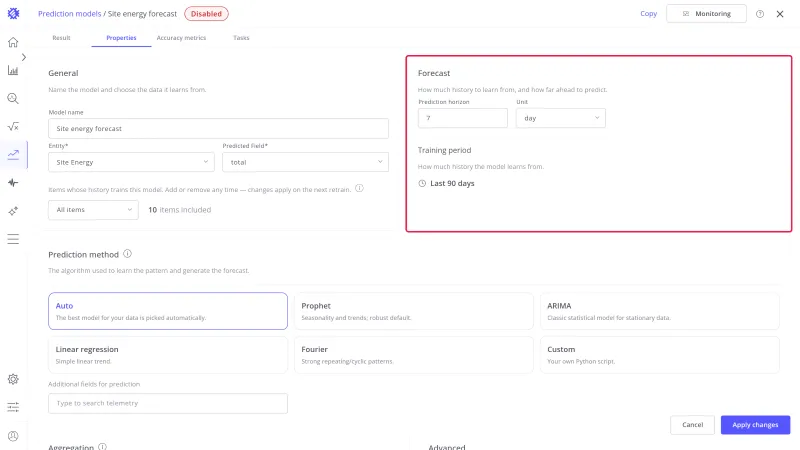Open the pulse anomaly detection icon
The width and height of the screenshot is (800, 450).
click(13, 183)
